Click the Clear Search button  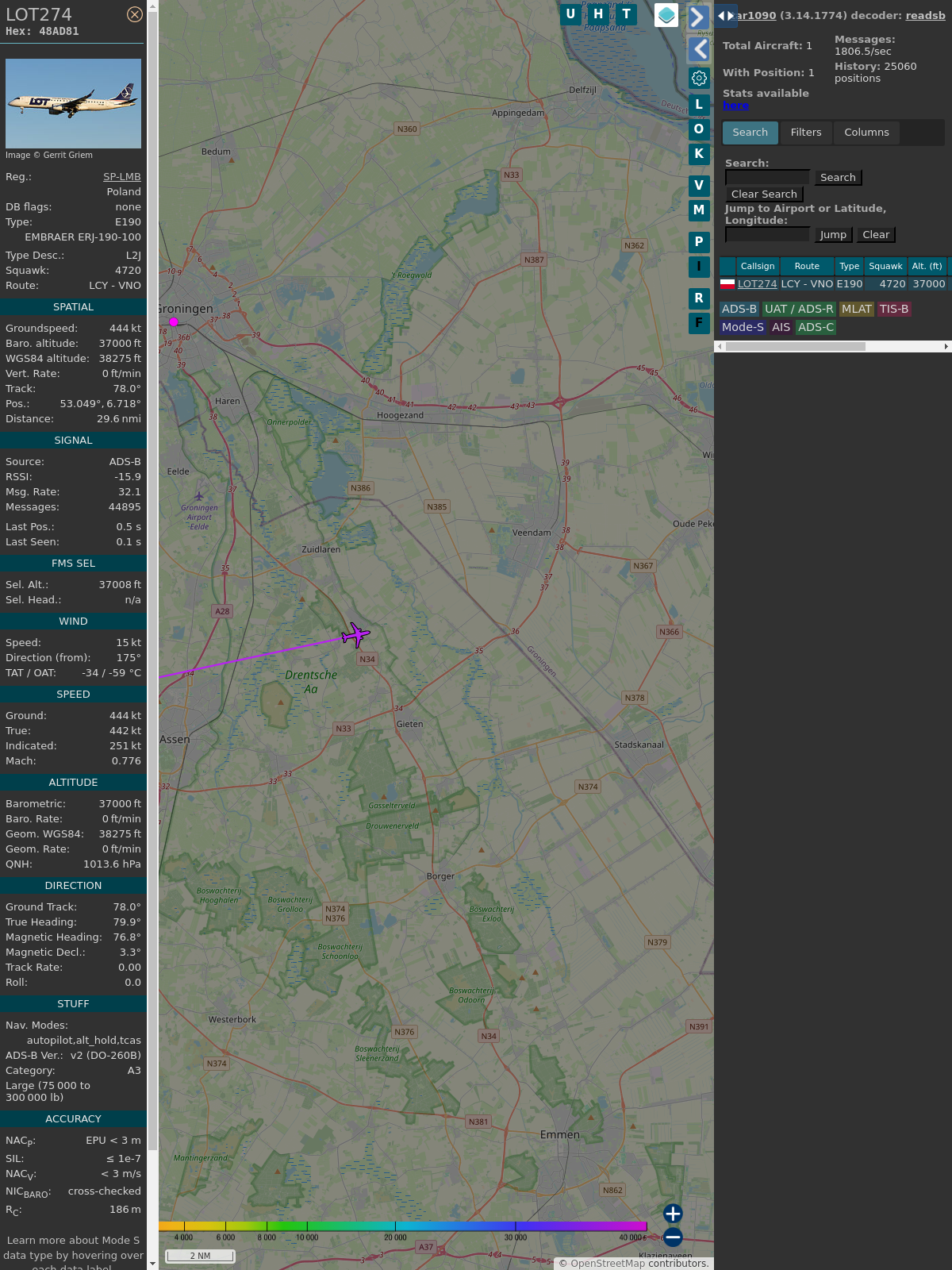click(x=764, y=194)
